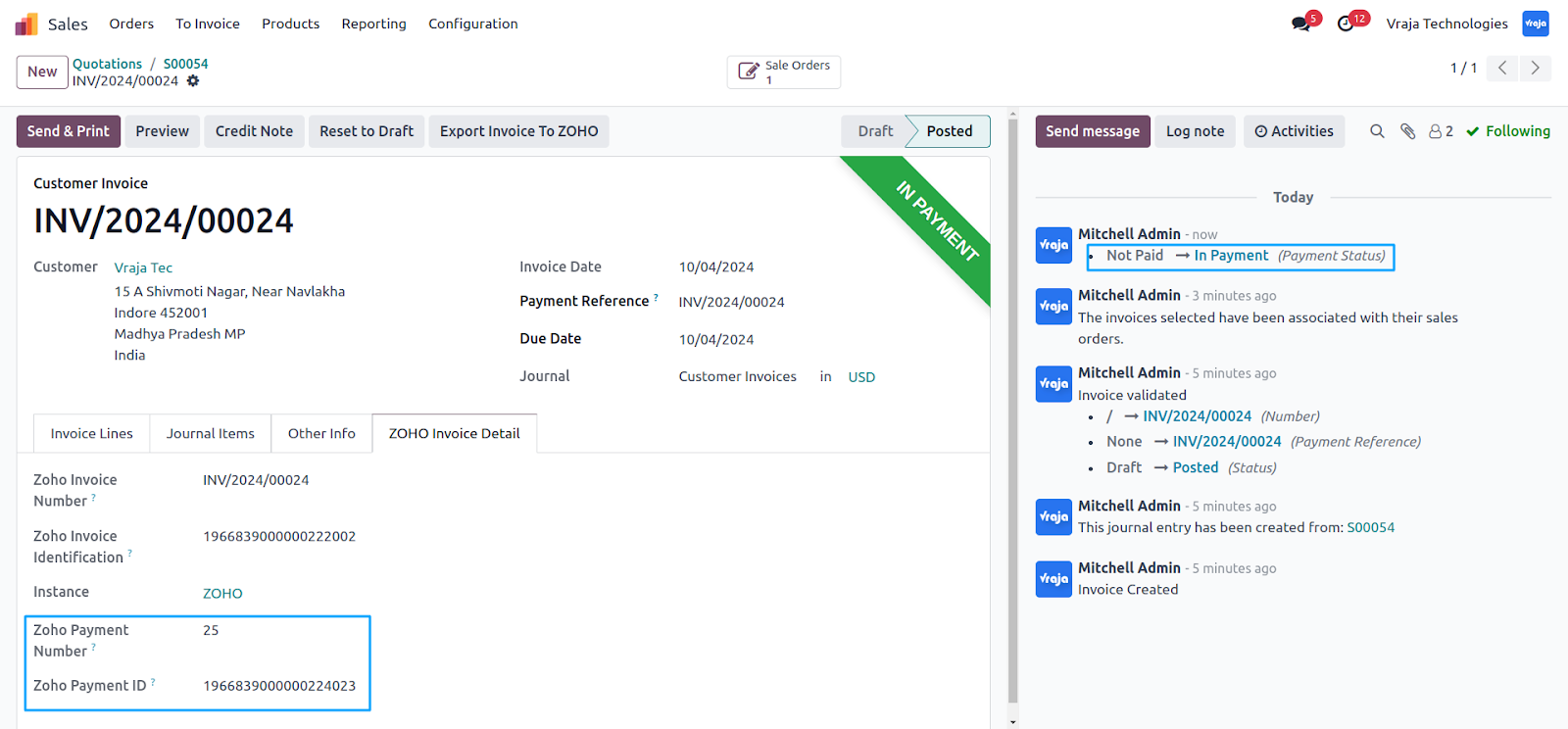Click 'In Payment' status text in chatter
The image size is (1568, 729).
click(1231, 256)
